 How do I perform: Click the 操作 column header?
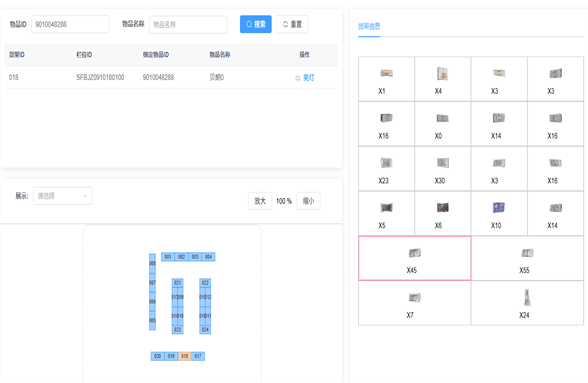(x=304, y=55)
